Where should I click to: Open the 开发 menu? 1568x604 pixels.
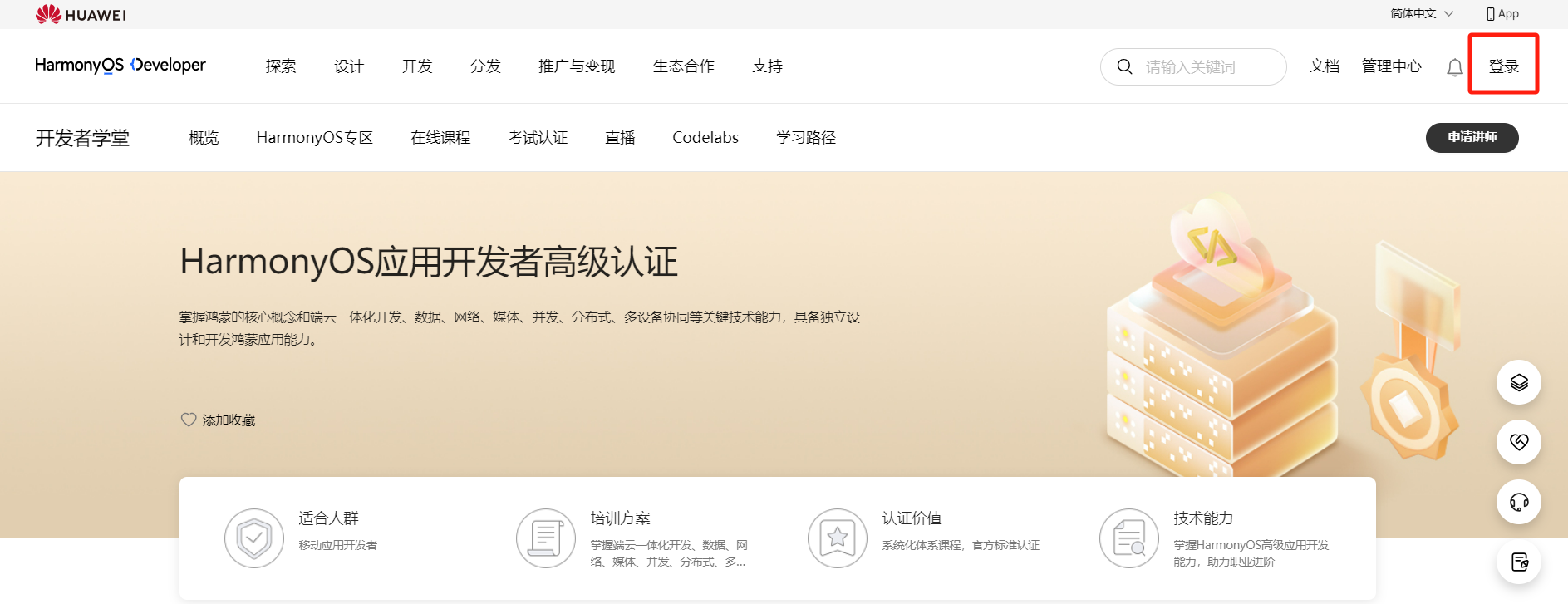pyautogui.click(x=417, y=66)
